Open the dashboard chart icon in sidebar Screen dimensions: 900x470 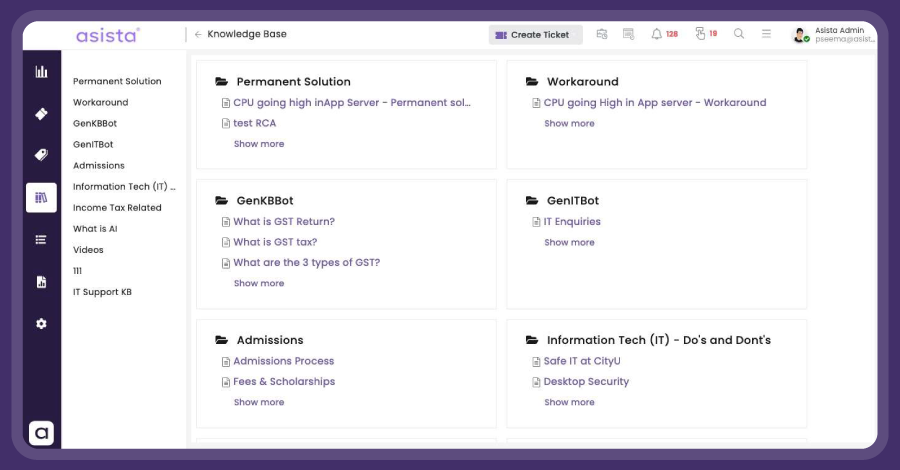[41, 72]
